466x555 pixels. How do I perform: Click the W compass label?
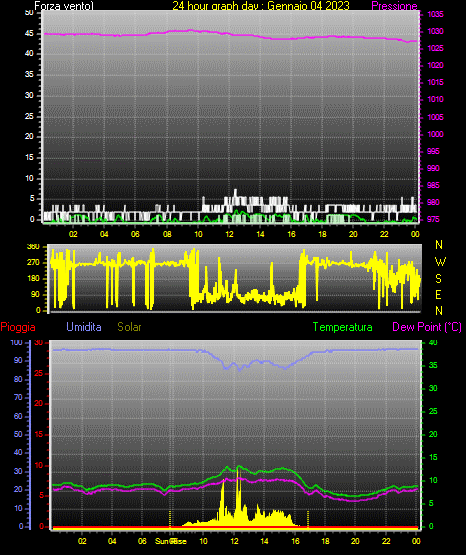coord(440,262)
